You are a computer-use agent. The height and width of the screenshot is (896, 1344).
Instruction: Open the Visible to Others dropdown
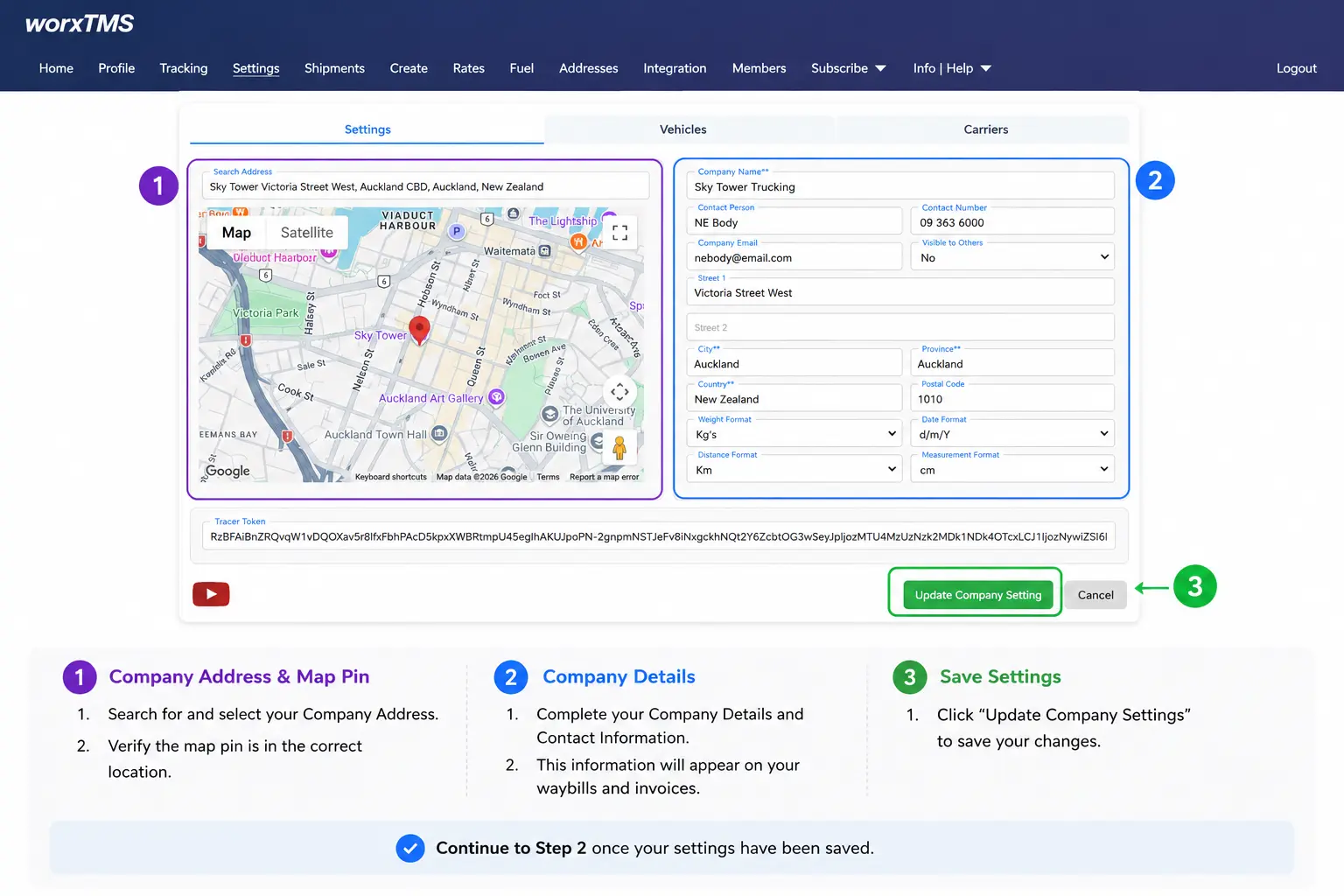1013,257
